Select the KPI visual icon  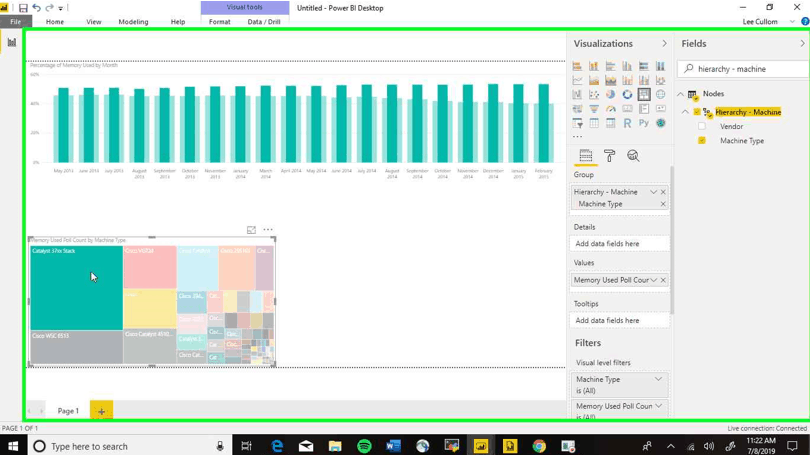pyautogui.click(x=660, y=108)
